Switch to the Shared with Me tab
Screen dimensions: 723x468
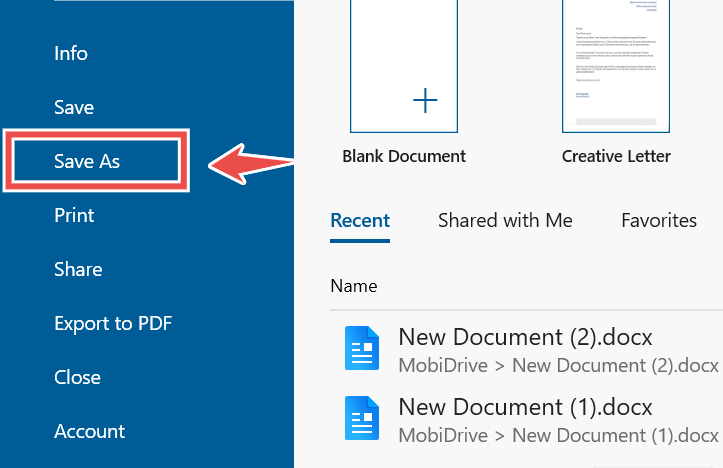click(505, 220)
